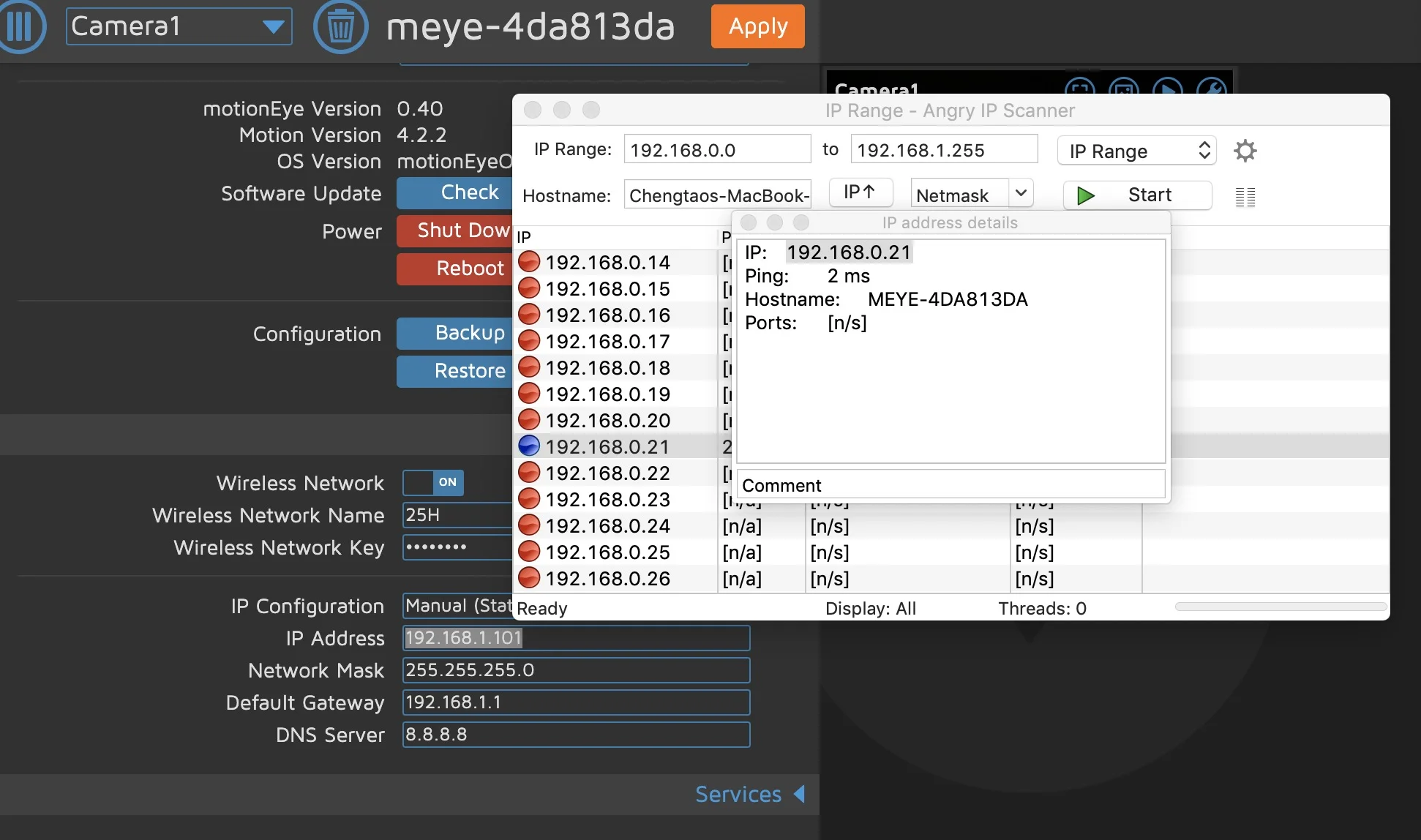
Task: Click the Wireless Network Name field
Action: [458, 515]
